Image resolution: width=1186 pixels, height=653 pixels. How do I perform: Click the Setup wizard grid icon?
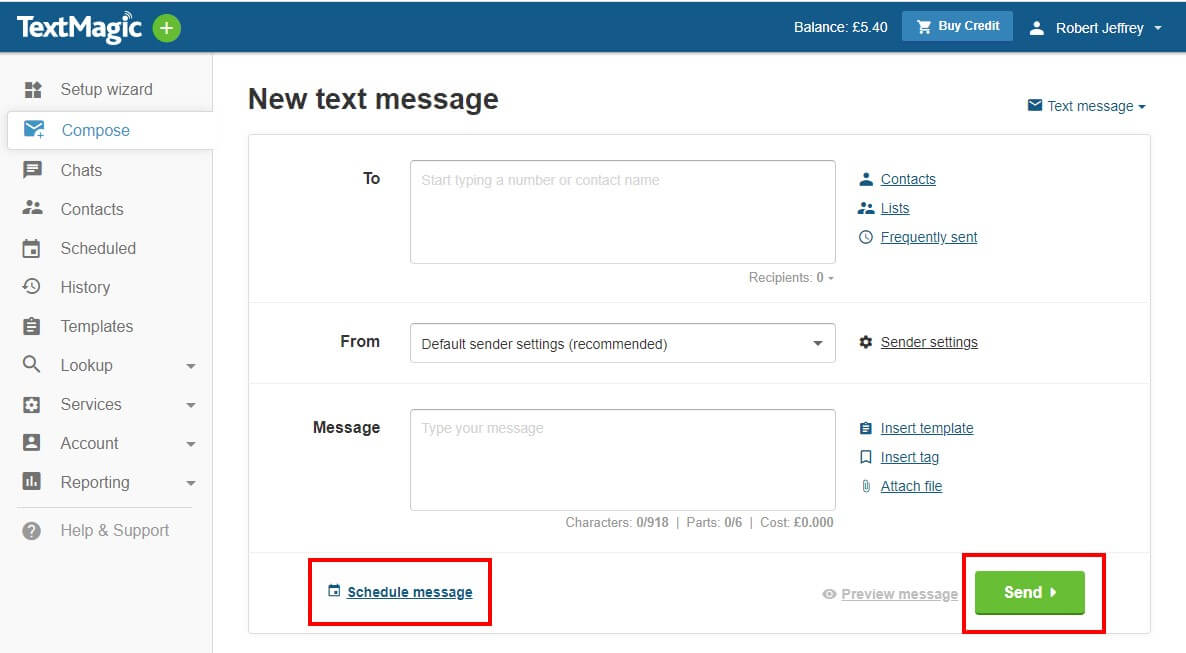[33, 90]
